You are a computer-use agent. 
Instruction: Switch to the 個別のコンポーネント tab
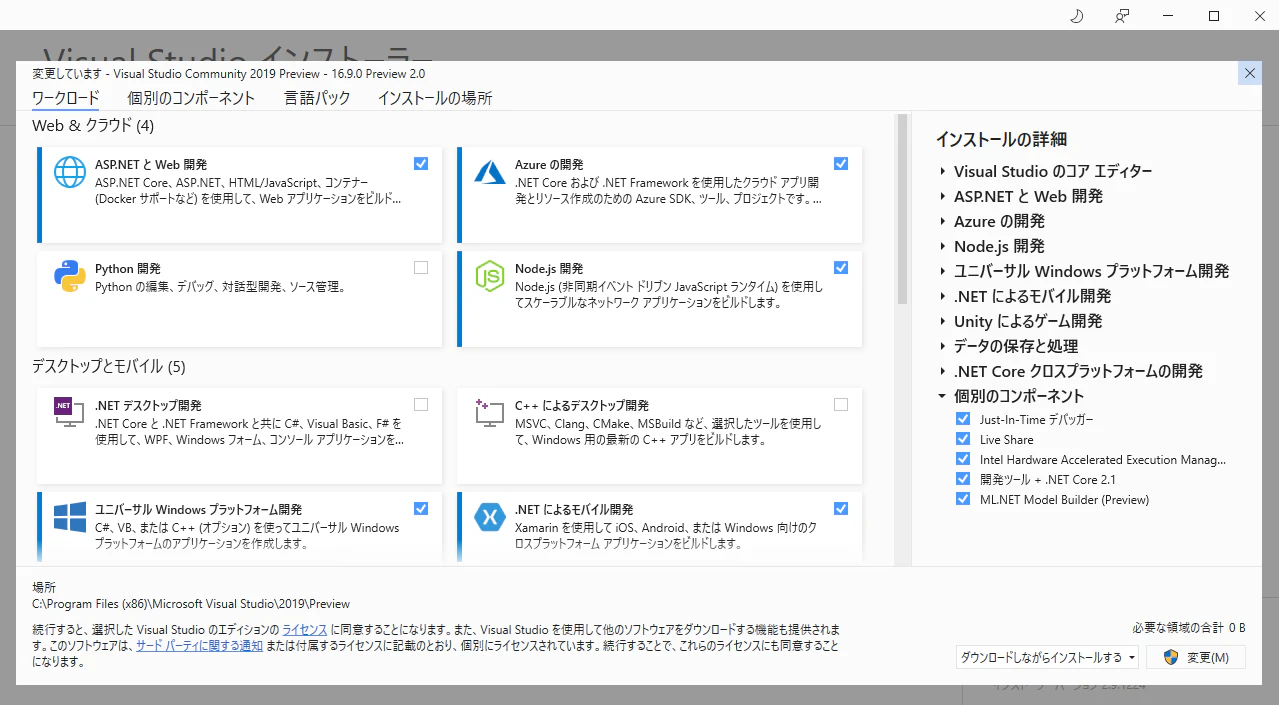coord(191,98)
